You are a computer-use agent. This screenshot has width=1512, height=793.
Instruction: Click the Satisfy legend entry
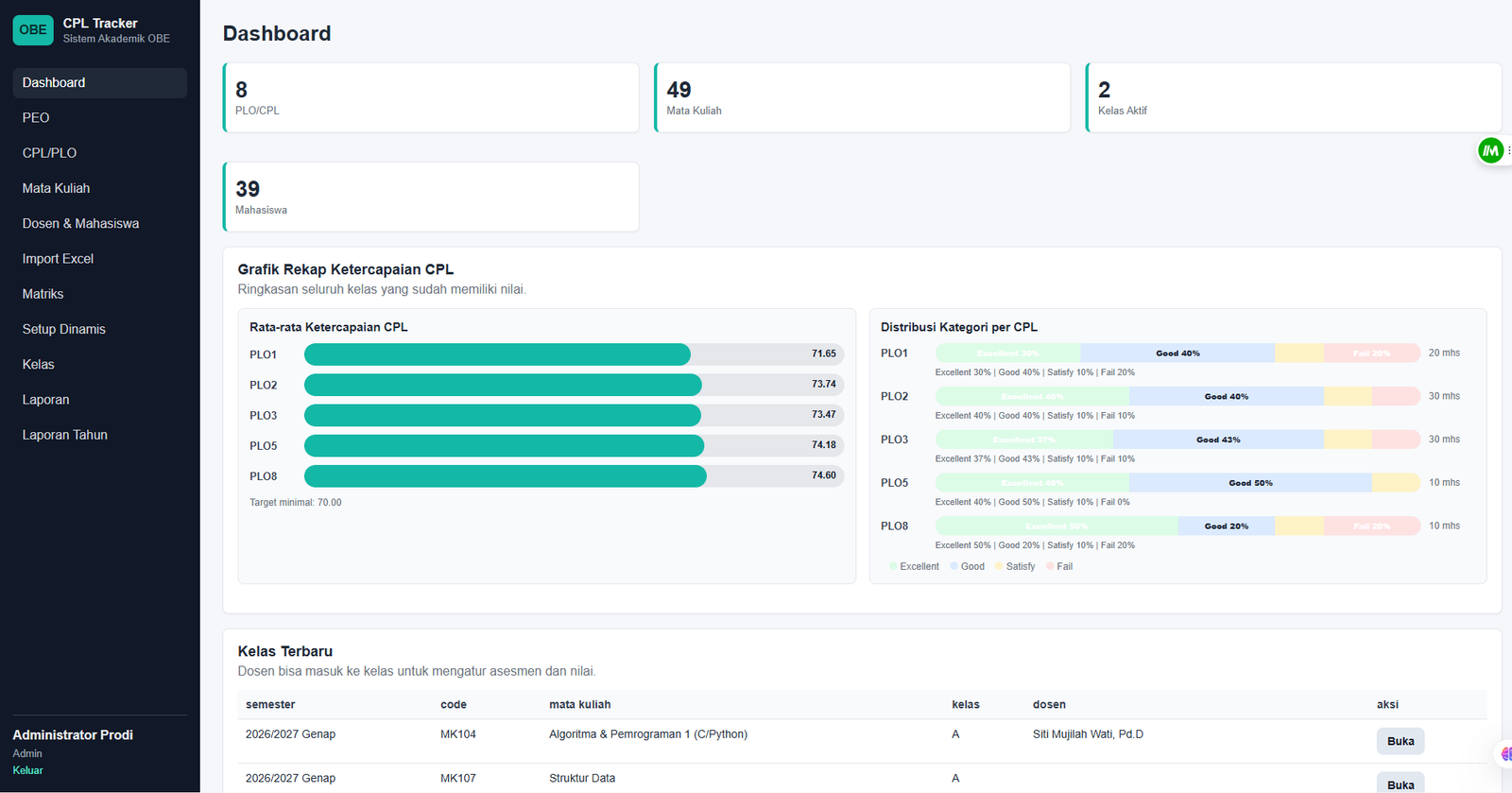1015,567
